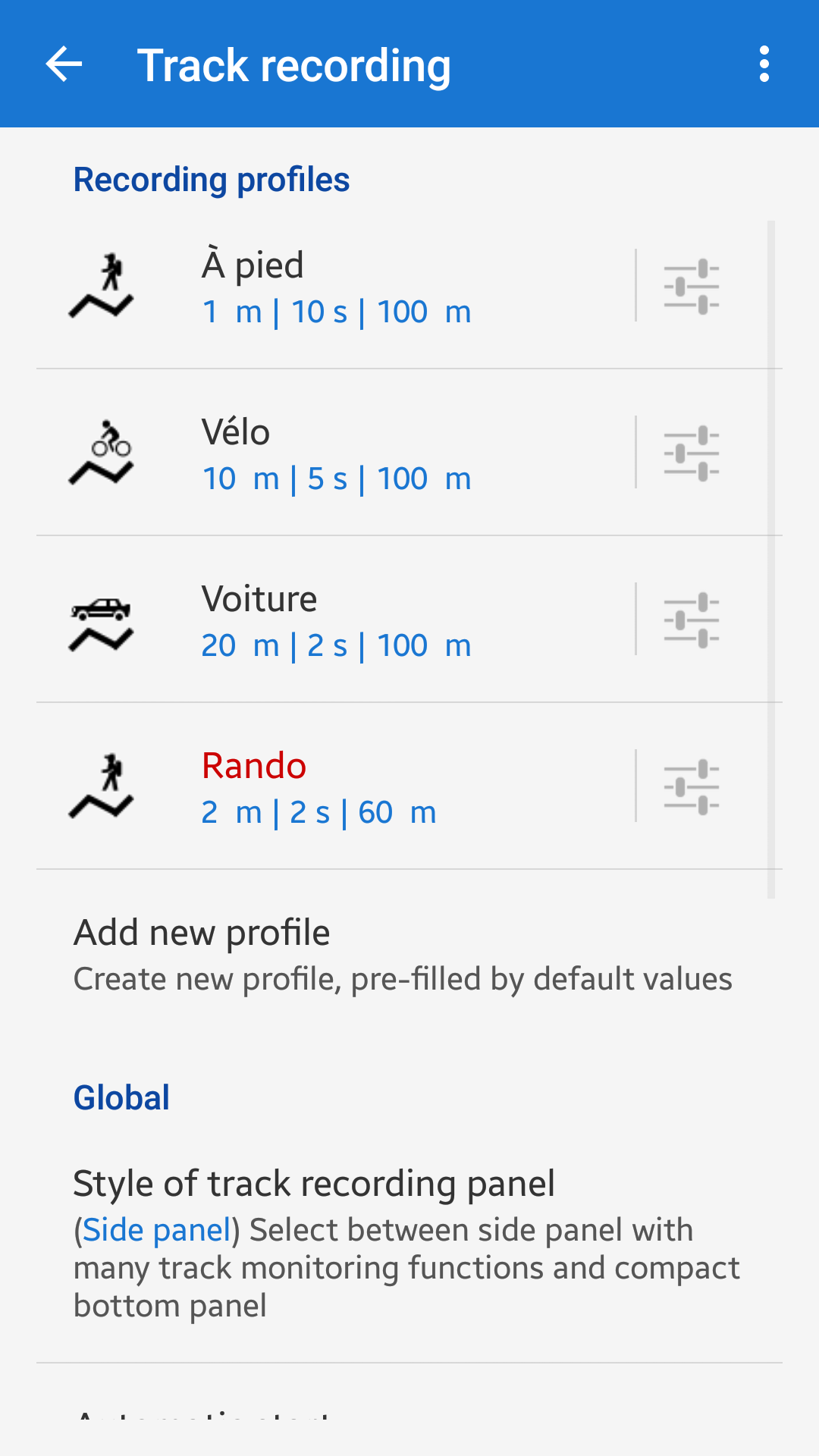
Task: Tap the back arrow icon
Action: click(64, 64)
